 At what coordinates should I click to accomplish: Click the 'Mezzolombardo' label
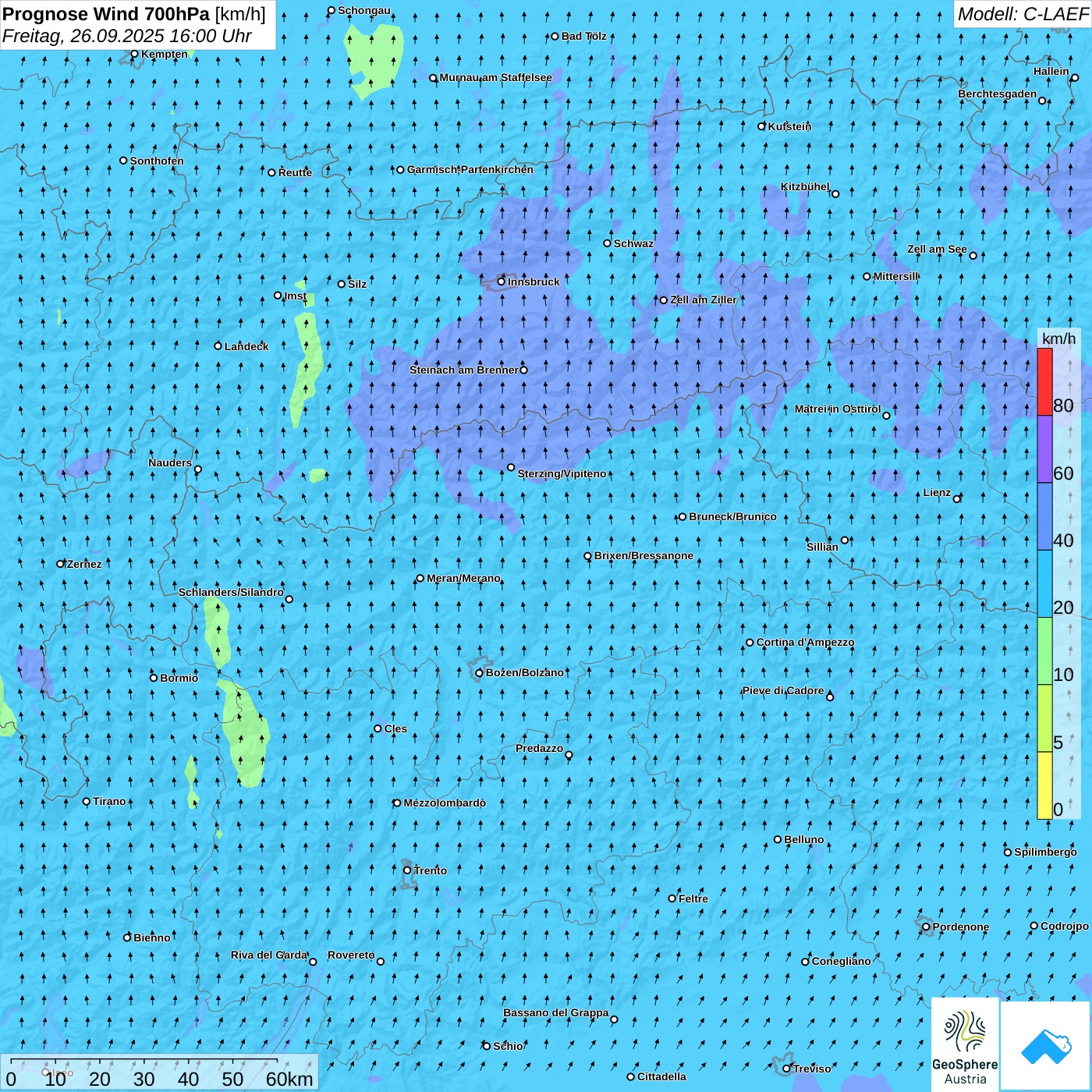coord(445,803)
